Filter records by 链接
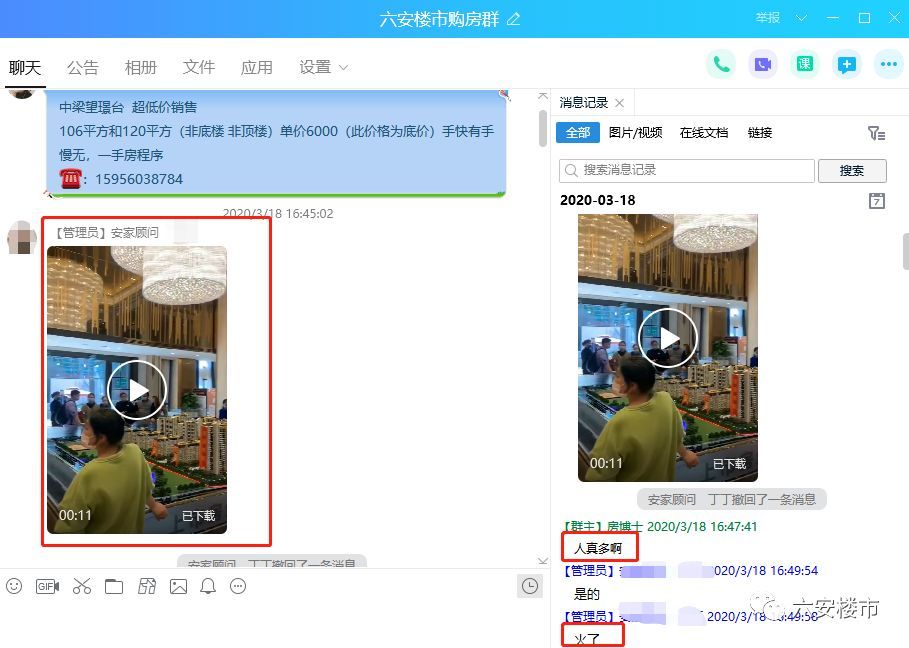 tap(759, 133)
